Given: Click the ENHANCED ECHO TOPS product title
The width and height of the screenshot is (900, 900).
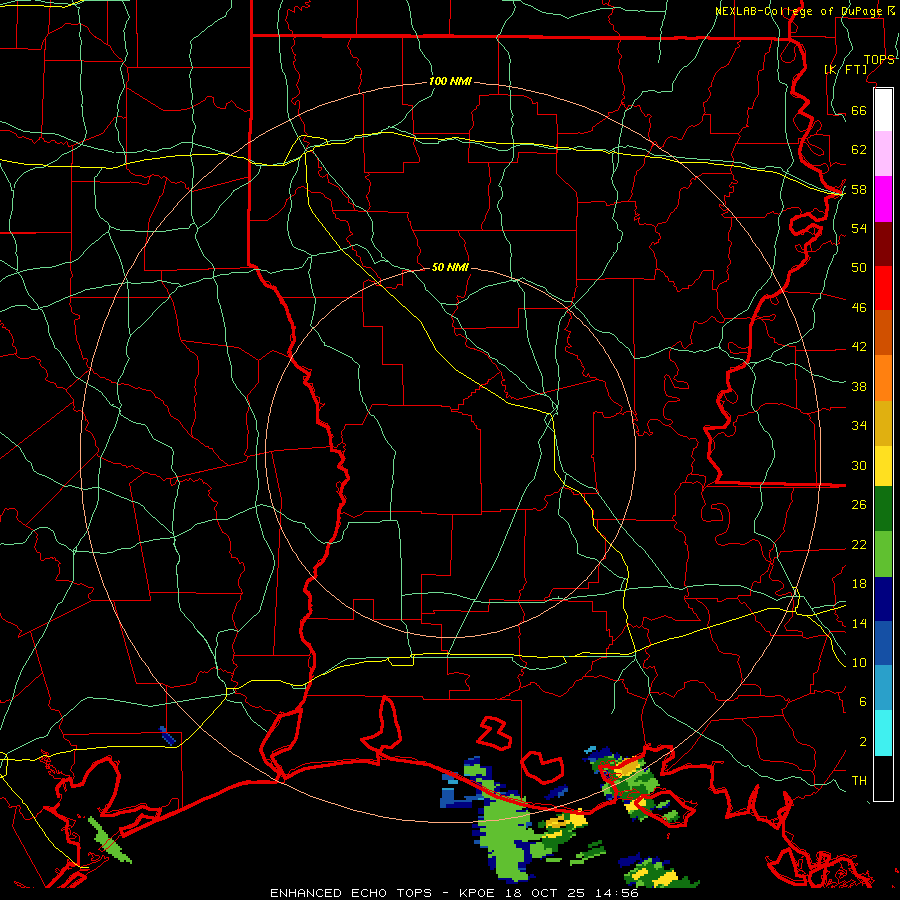Looking at the screenshot, I should (351, 893).
